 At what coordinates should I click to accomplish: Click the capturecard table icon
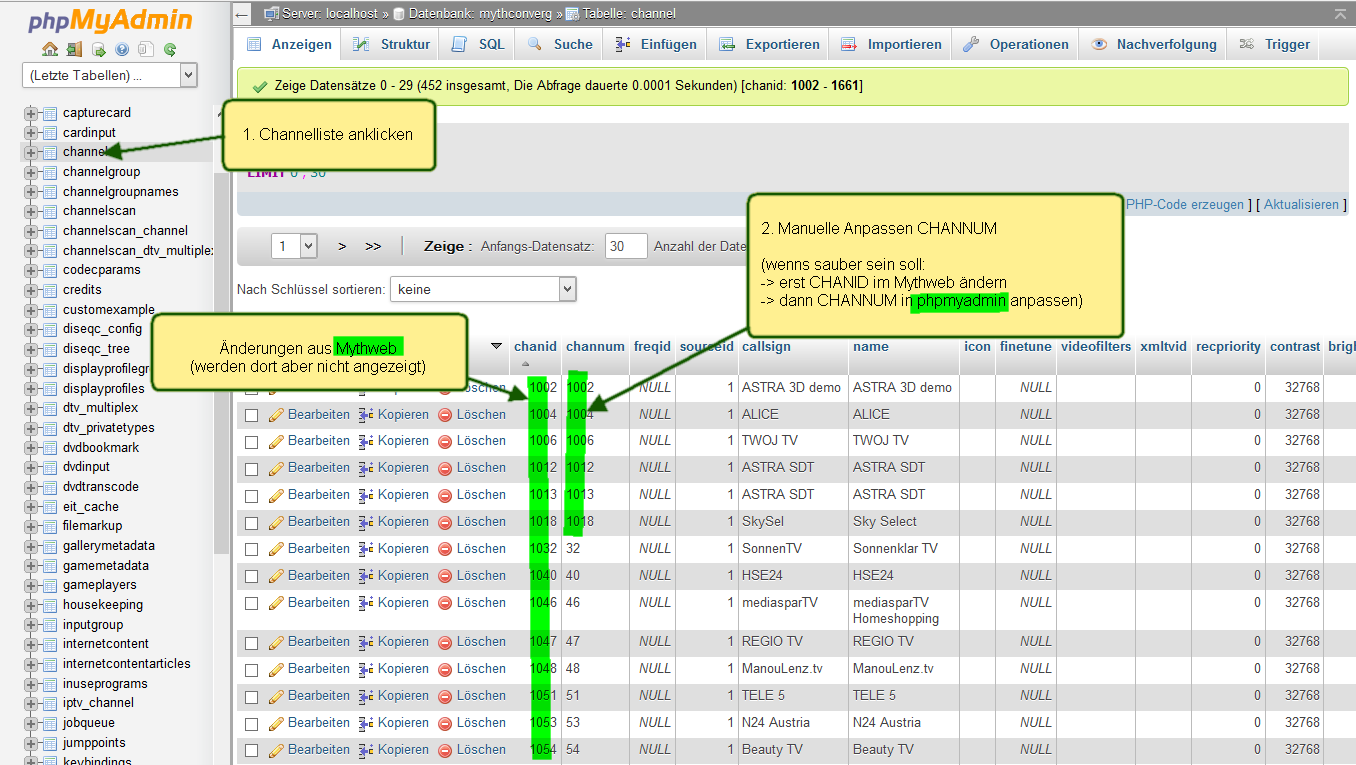(x=49, y=113)
